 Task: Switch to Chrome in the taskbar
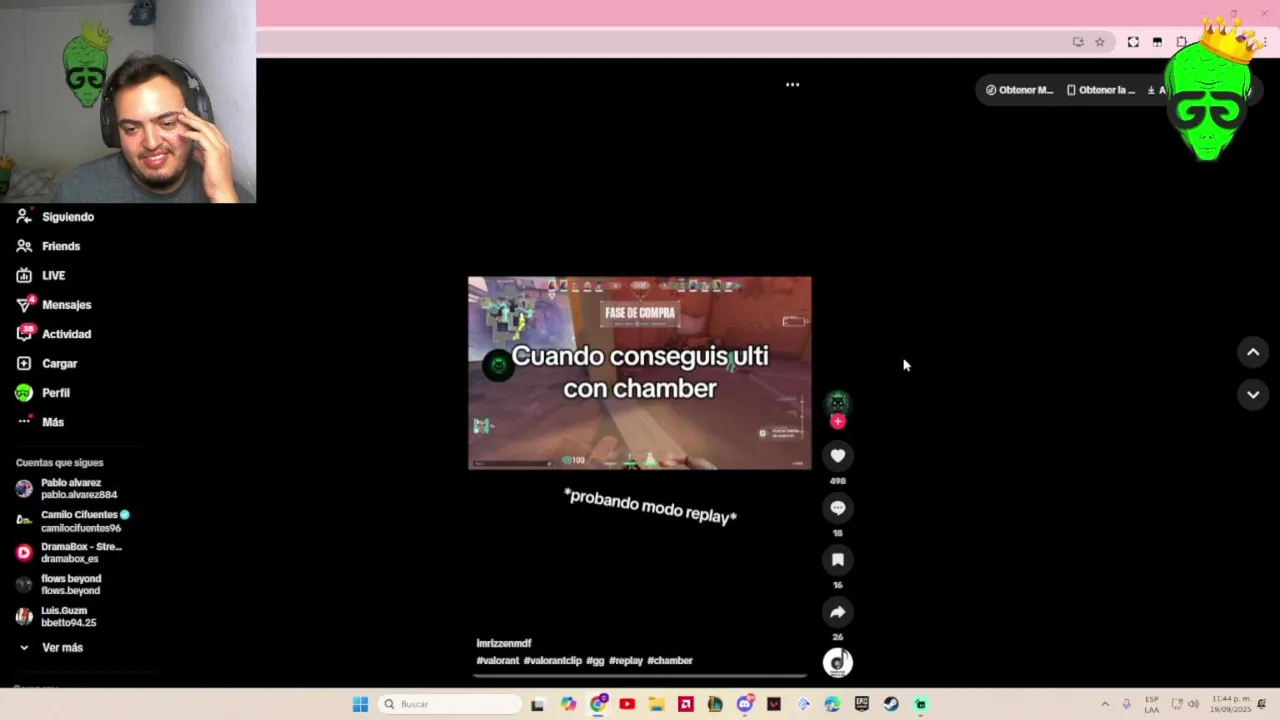(x=598, y=704)
